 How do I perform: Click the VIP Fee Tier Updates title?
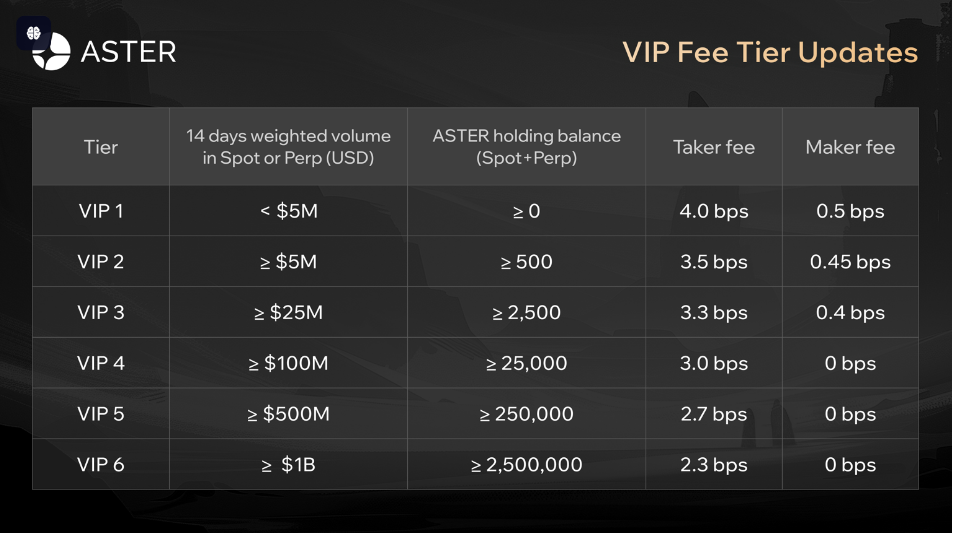click(x=770, y=52)
